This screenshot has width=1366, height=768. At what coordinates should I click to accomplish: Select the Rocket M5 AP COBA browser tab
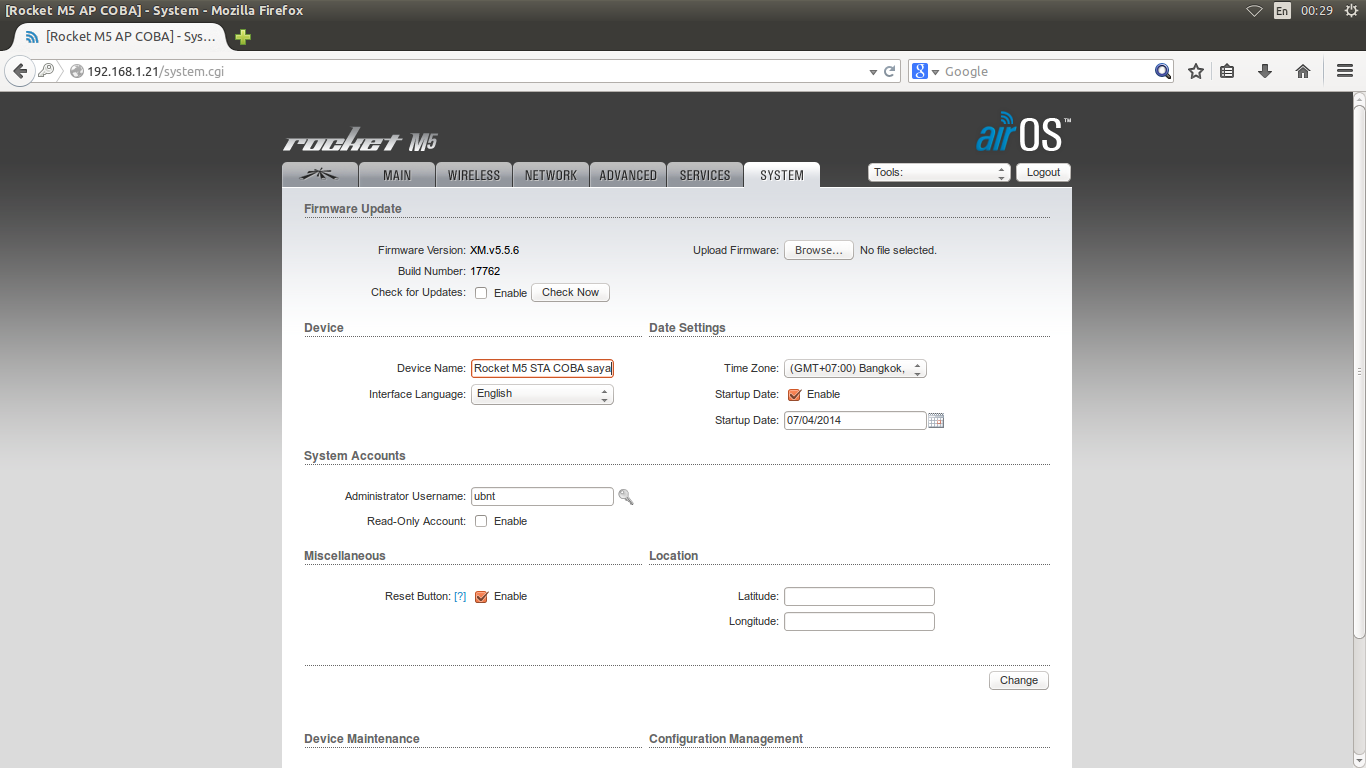tap(120, 37)
